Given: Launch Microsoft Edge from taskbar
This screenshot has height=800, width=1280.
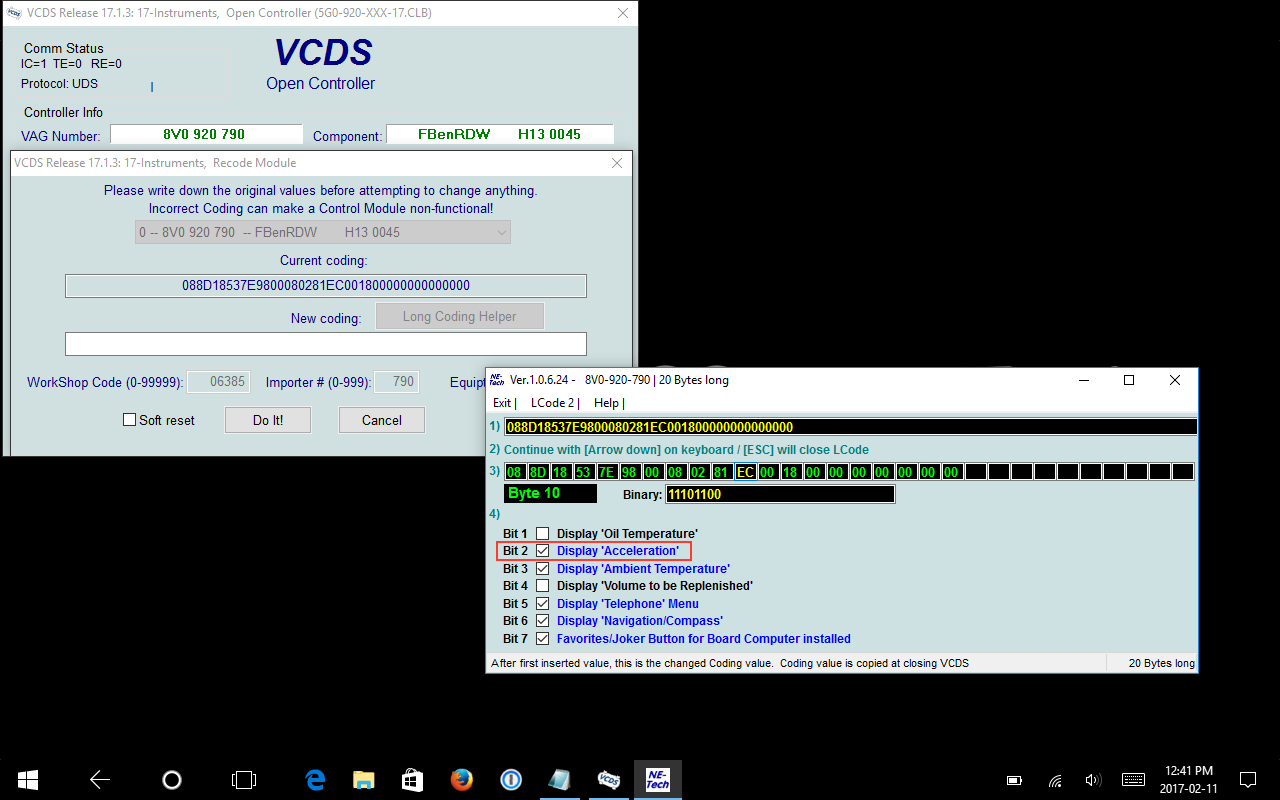Looking at the screenshot, I should pyautogui.click(x=316, y=780).
